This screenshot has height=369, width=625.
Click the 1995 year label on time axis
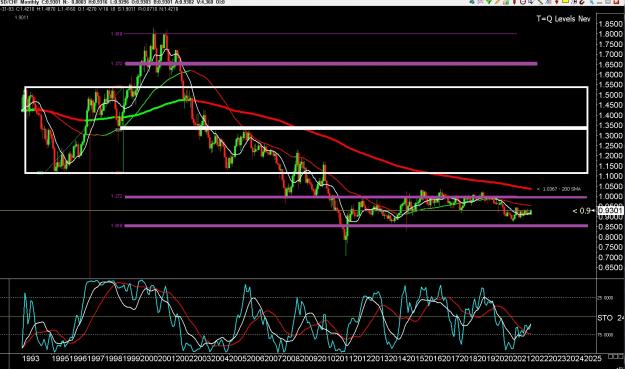click(61, 359)
